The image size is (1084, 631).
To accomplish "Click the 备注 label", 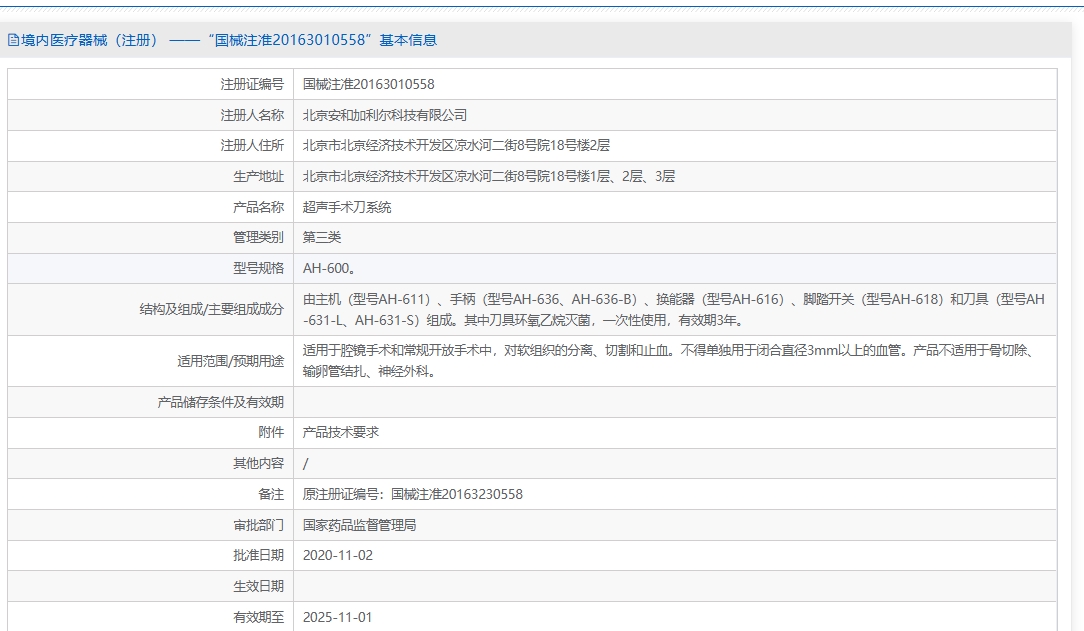I will [x=271, y=494].
